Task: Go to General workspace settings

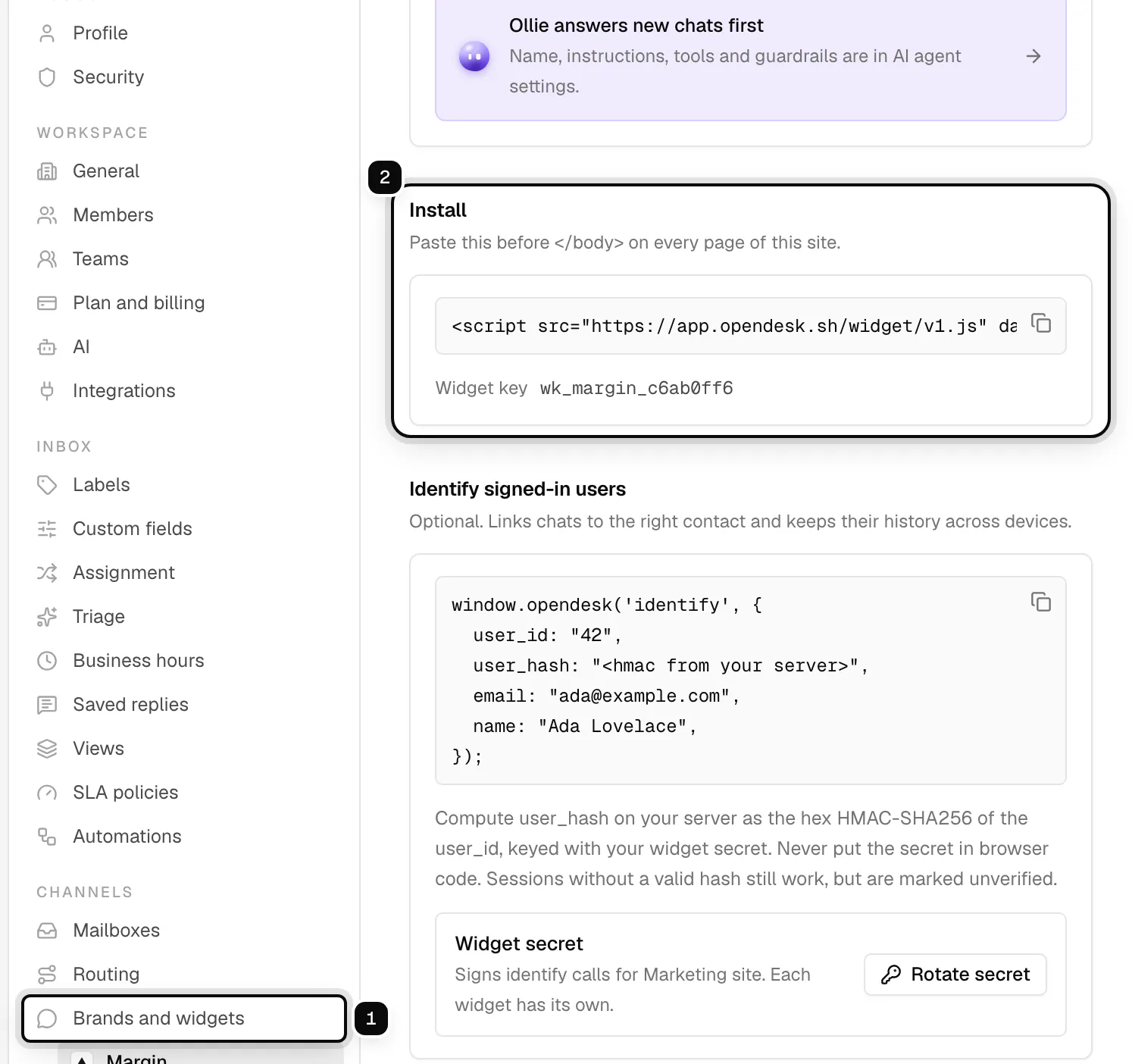Action: 183,171
